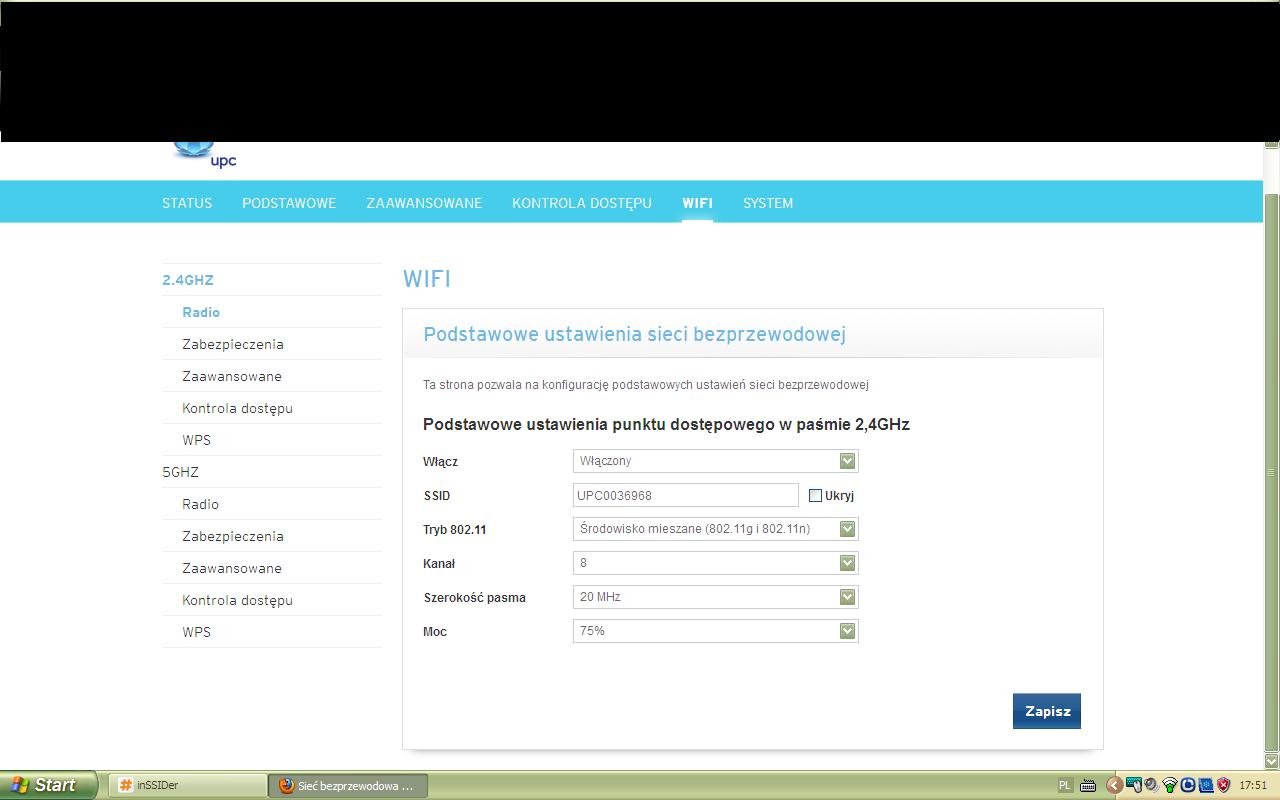1280x800 pixels.
Task: Click the UPC logo
Action: [205, 150]
